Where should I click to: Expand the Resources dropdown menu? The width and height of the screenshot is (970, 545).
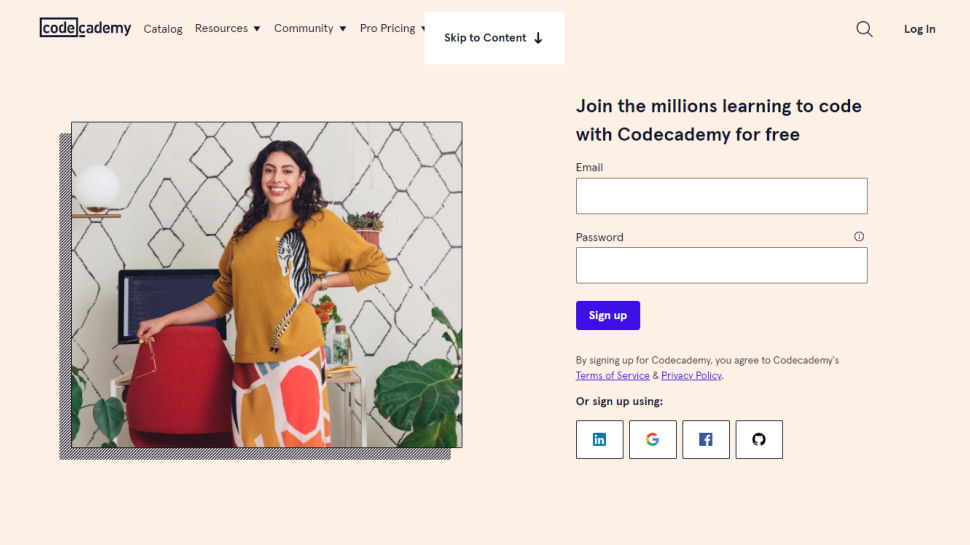point(227,28)
